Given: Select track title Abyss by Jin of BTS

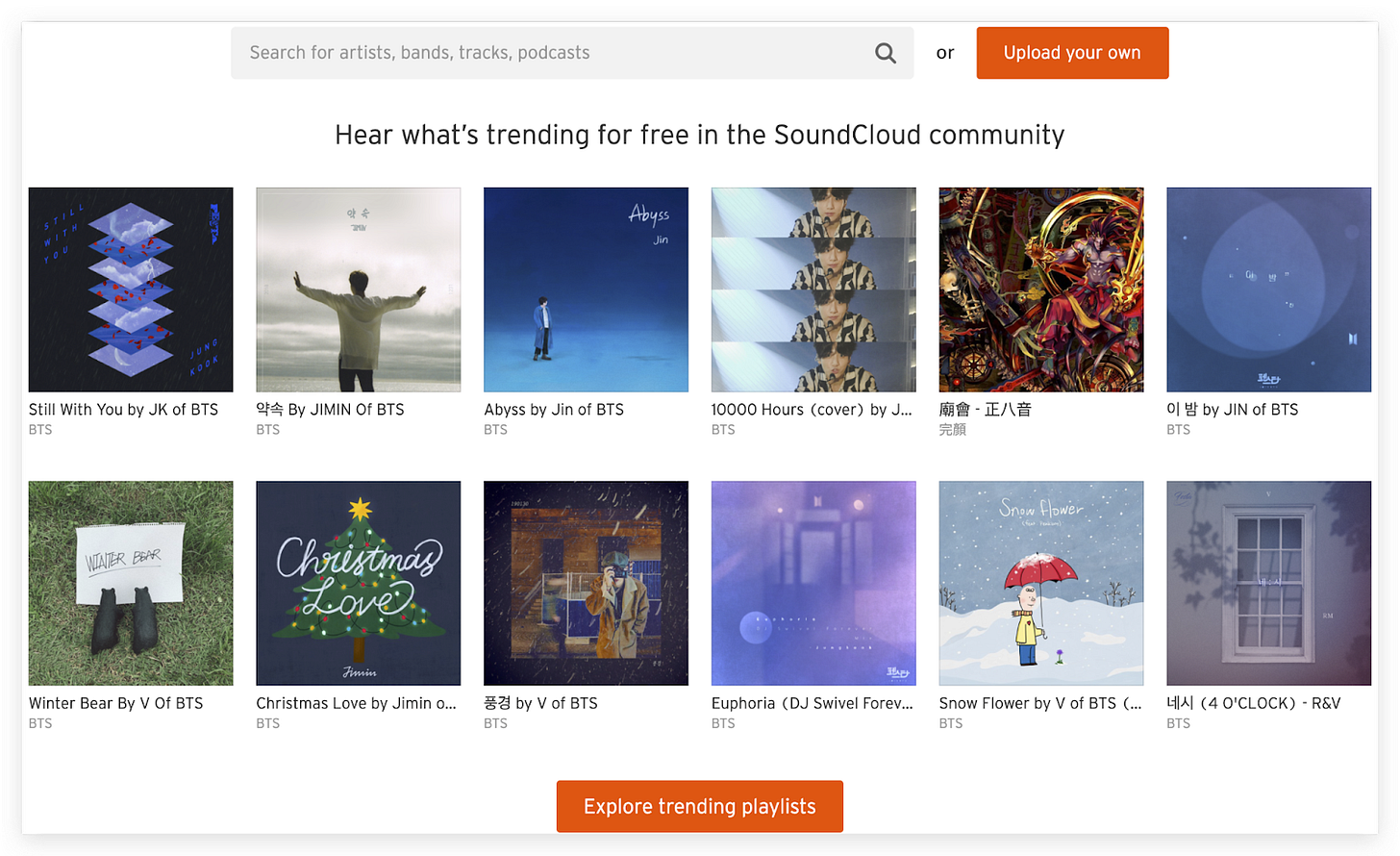Looking at the screenshot, I should click(554, 410).
